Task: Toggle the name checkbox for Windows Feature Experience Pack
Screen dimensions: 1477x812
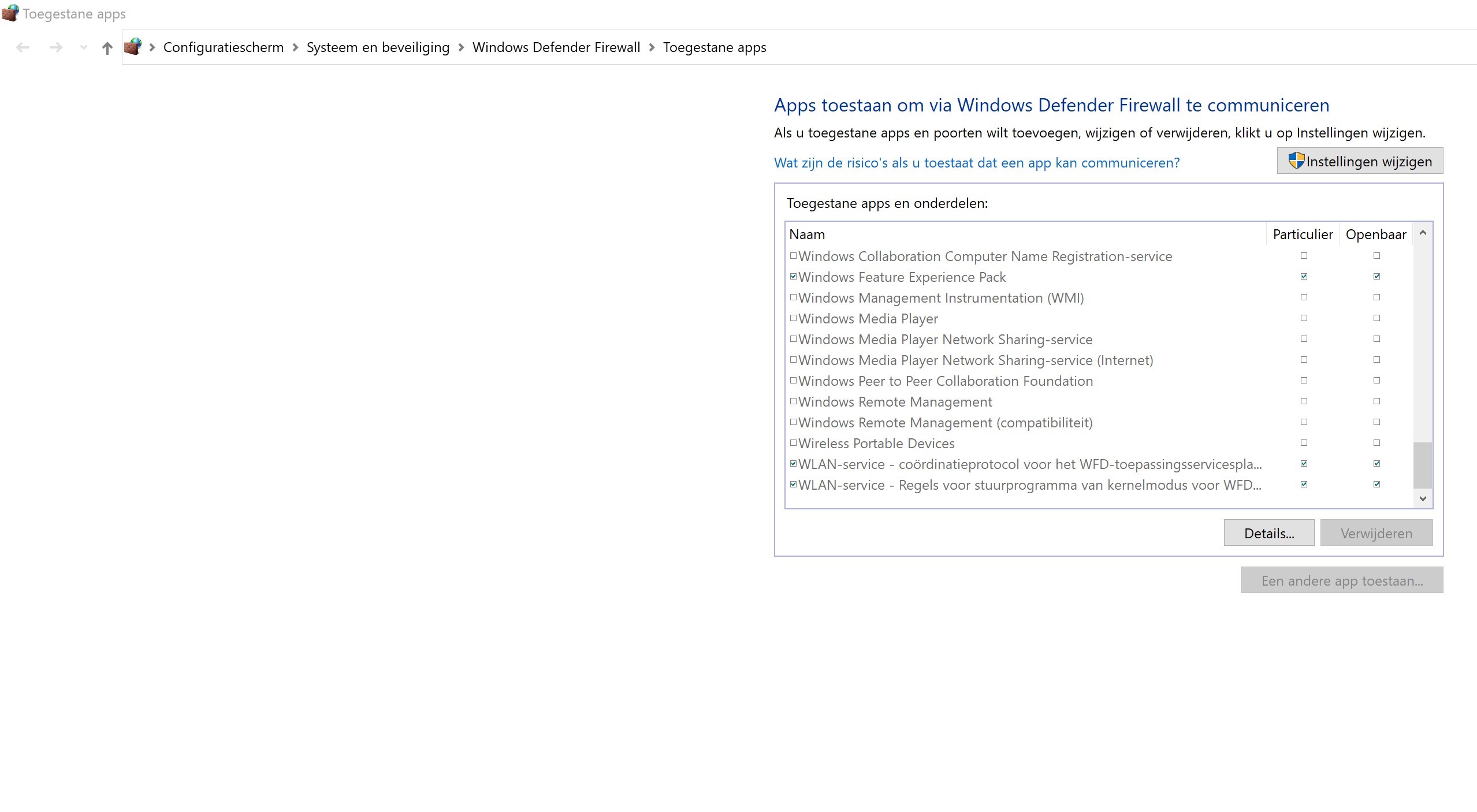Action: pos(793,277)
